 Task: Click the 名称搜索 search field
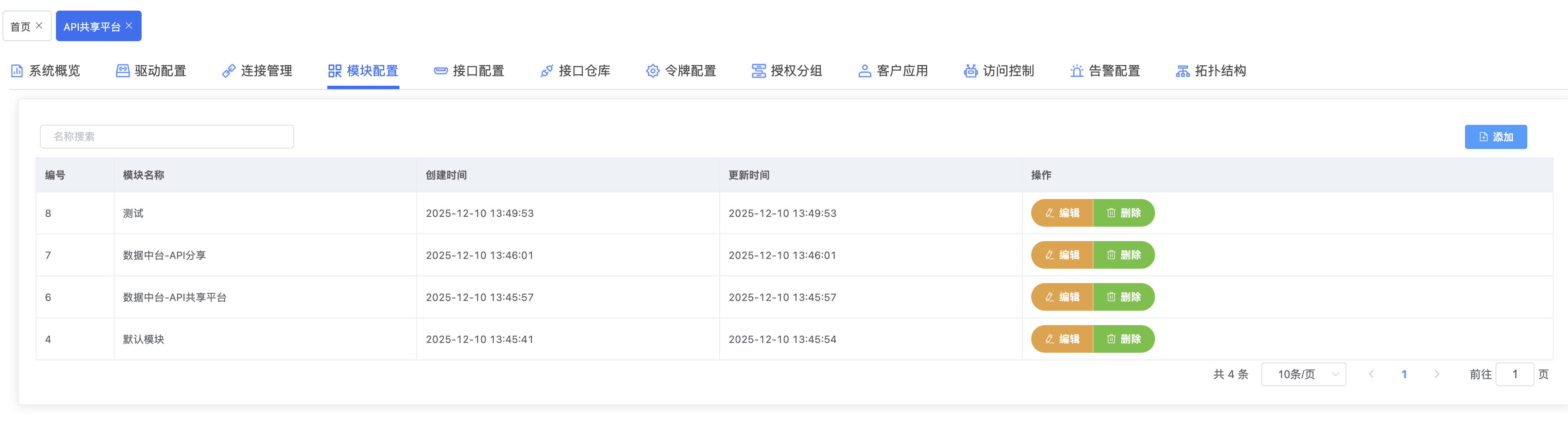point(167,136)
